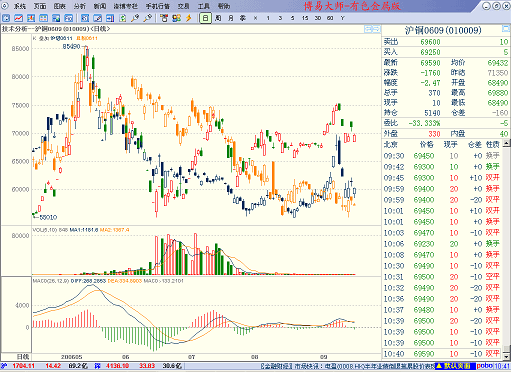Screen dimensions: 511x372
Task: Select the 3-minute period button
Action: coord(280,18)
